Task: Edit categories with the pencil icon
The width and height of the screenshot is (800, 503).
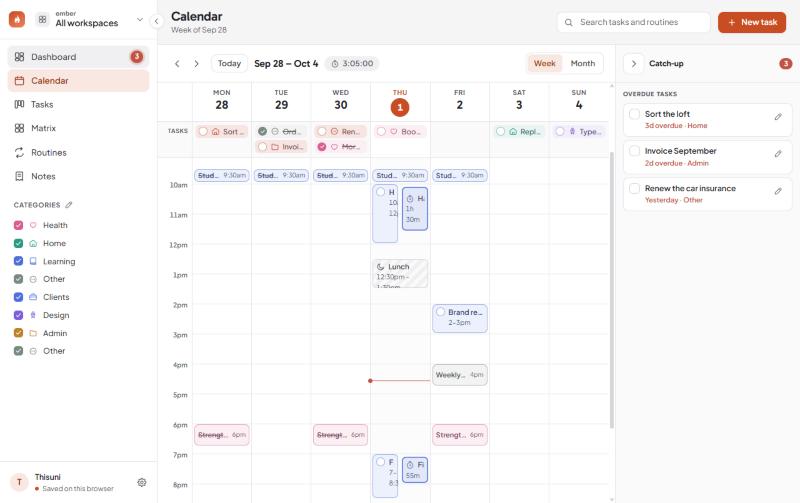Action: pyautogui.click(x=69, y=205)
